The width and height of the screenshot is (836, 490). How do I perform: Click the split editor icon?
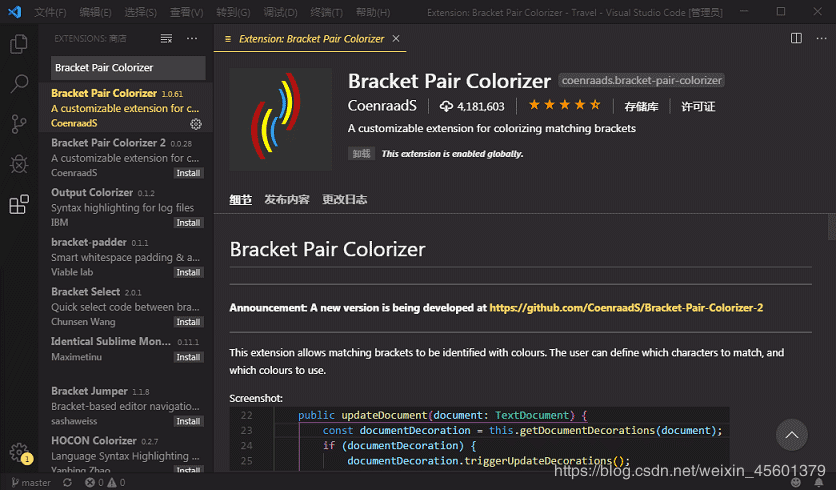pyautogui.click(x=796, y=38)
